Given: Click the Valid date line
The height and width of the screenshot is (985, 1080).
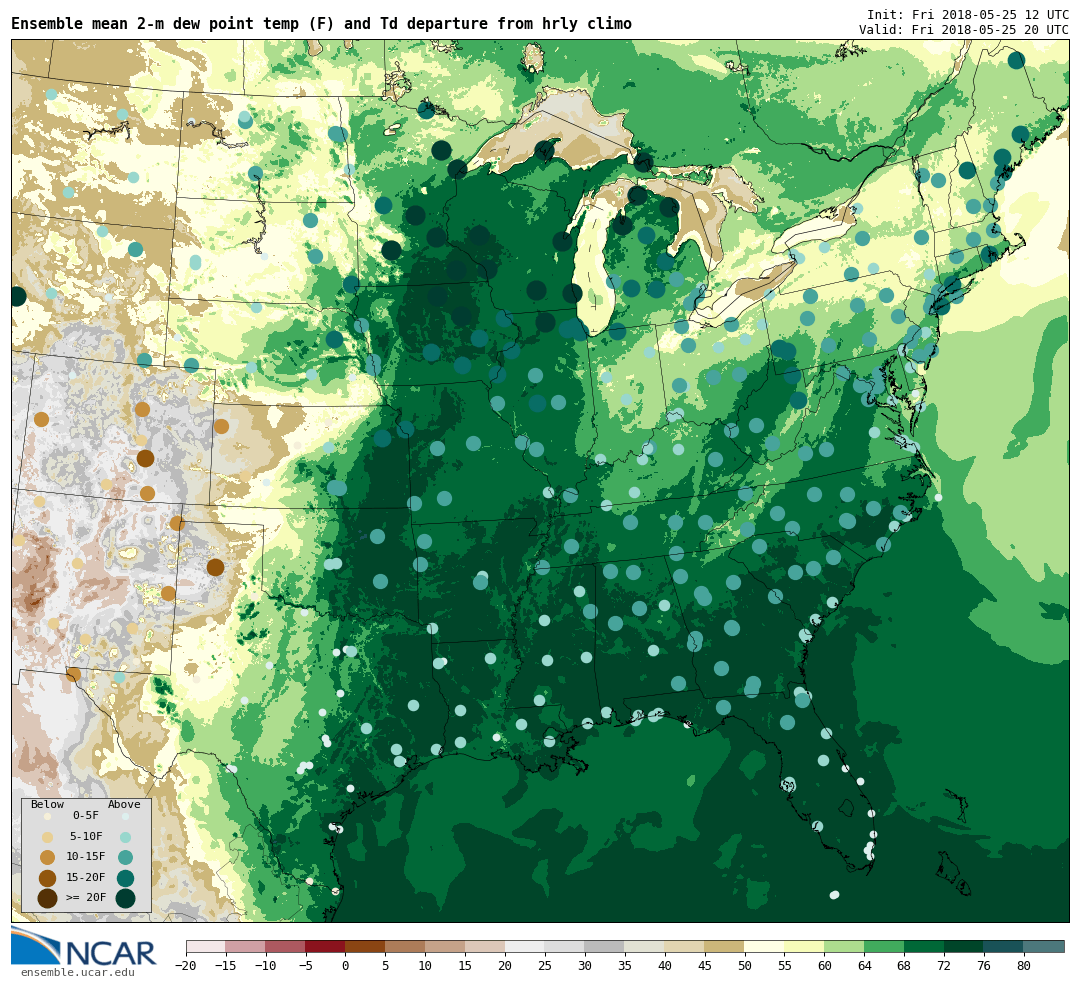Looking at the screenshot, I should point(964,30).
